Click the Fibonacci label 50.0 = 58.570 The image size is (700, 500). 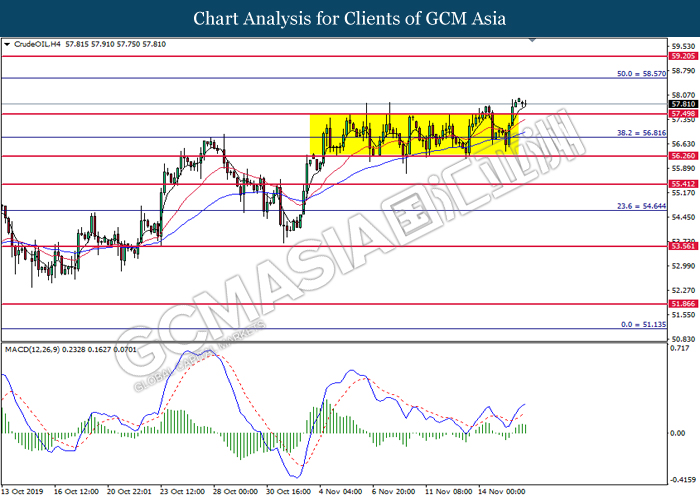point(642,74)
